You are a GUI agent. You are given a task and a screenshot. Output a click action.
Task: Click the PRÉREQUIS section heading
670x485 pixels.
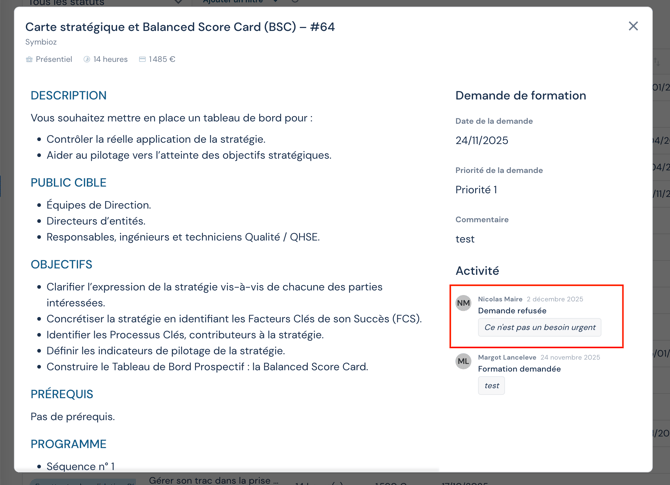click(x=62, y=394)
